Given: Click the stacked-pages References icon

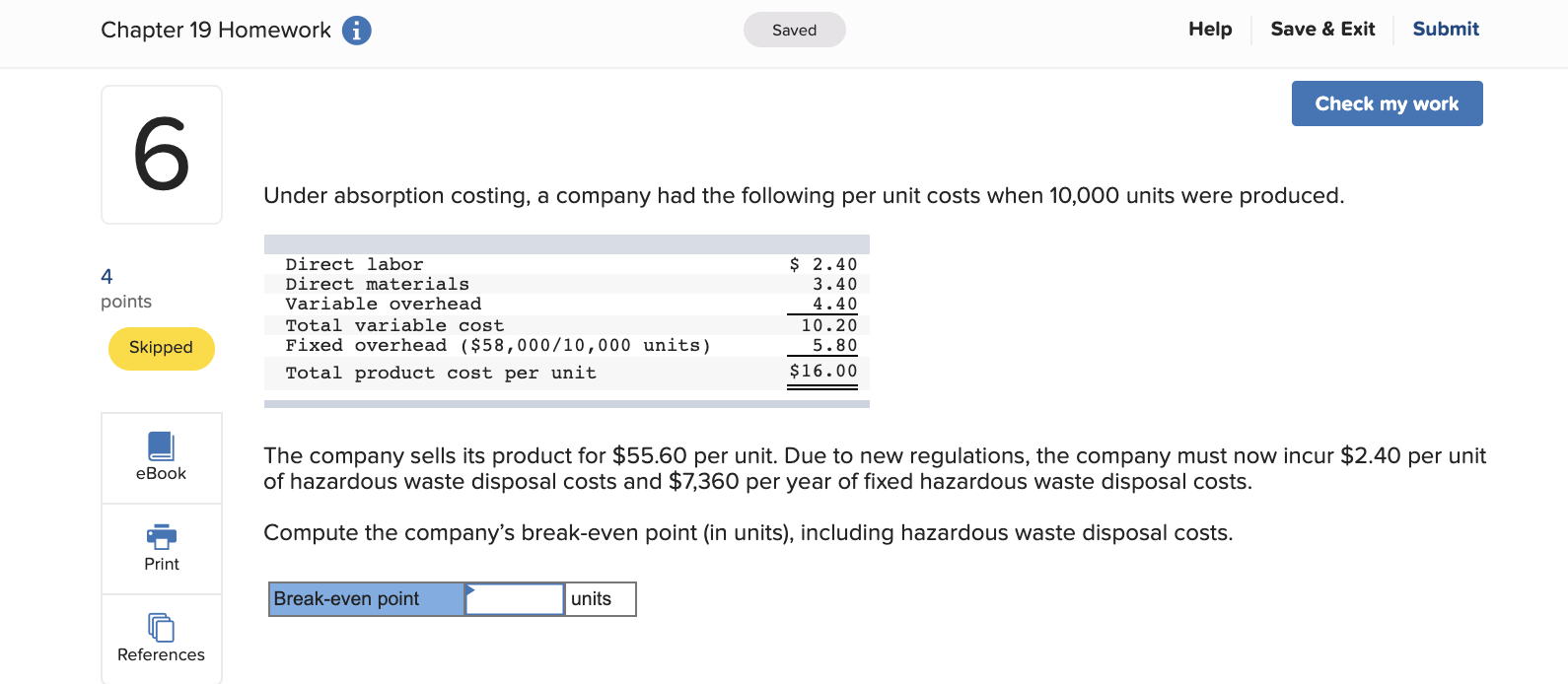Looking at the screenshot, I should (x=161, y=628).
